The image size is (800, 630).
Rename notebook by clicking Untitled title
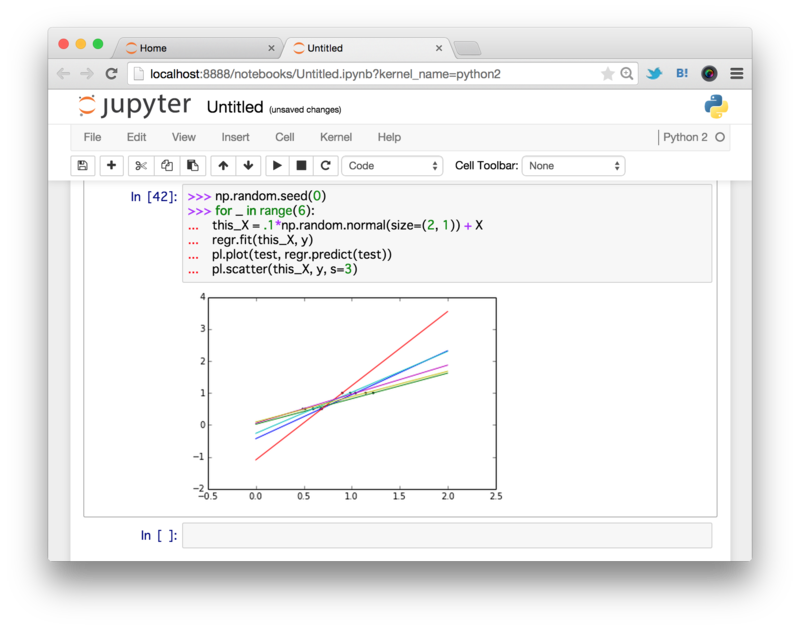click(x=235, y=107)
